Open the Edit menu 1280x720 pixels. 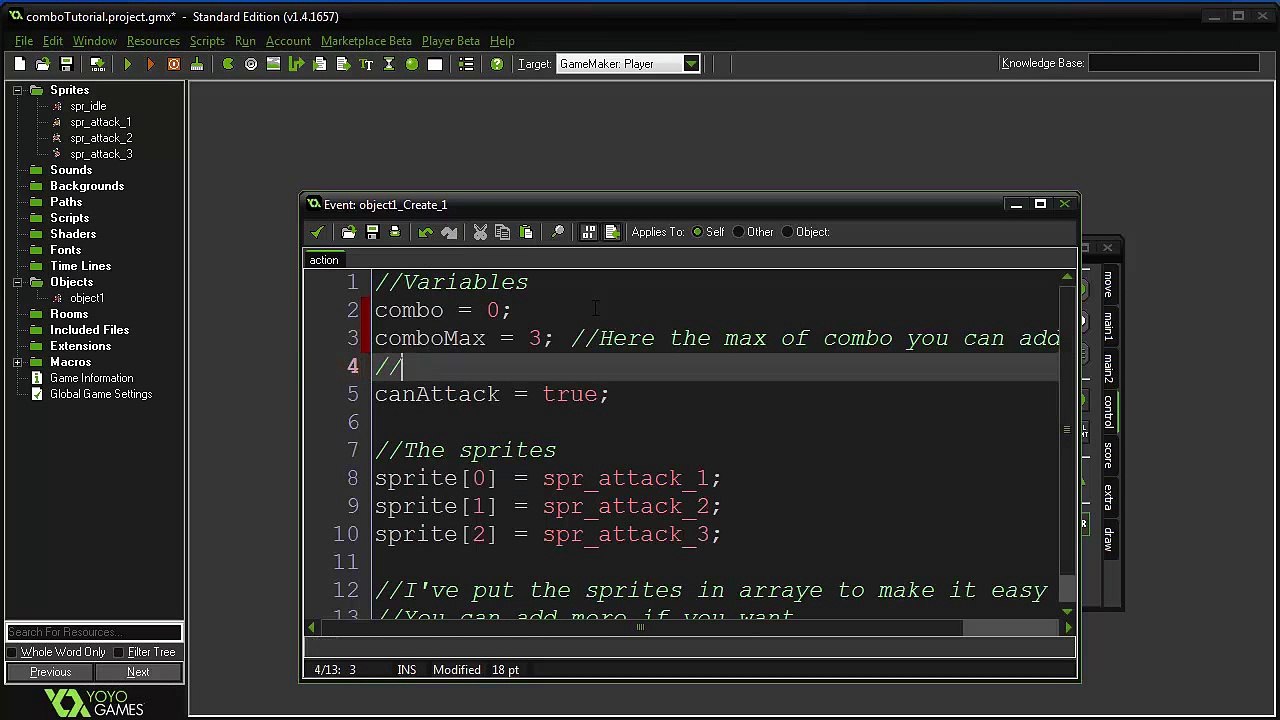53,41
